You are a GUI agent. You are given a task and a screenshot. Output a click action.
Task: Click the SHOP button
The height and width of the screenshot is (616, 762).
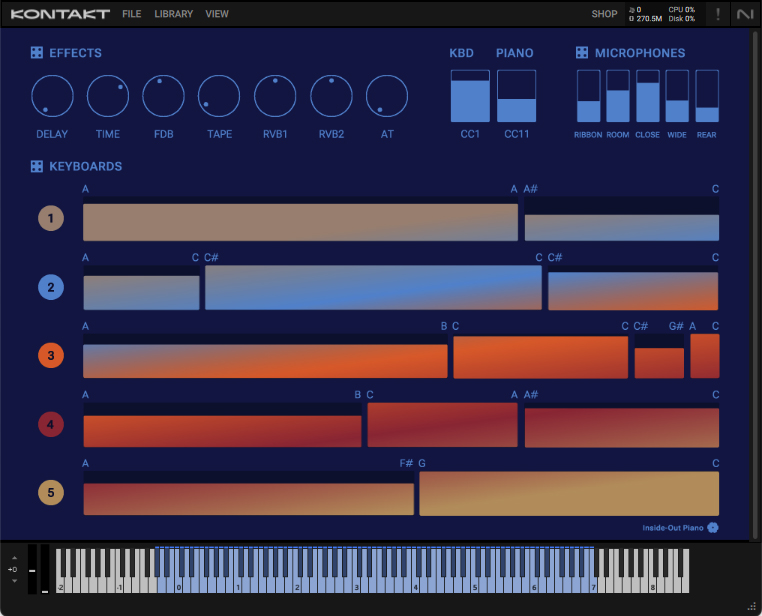(604, 14)
